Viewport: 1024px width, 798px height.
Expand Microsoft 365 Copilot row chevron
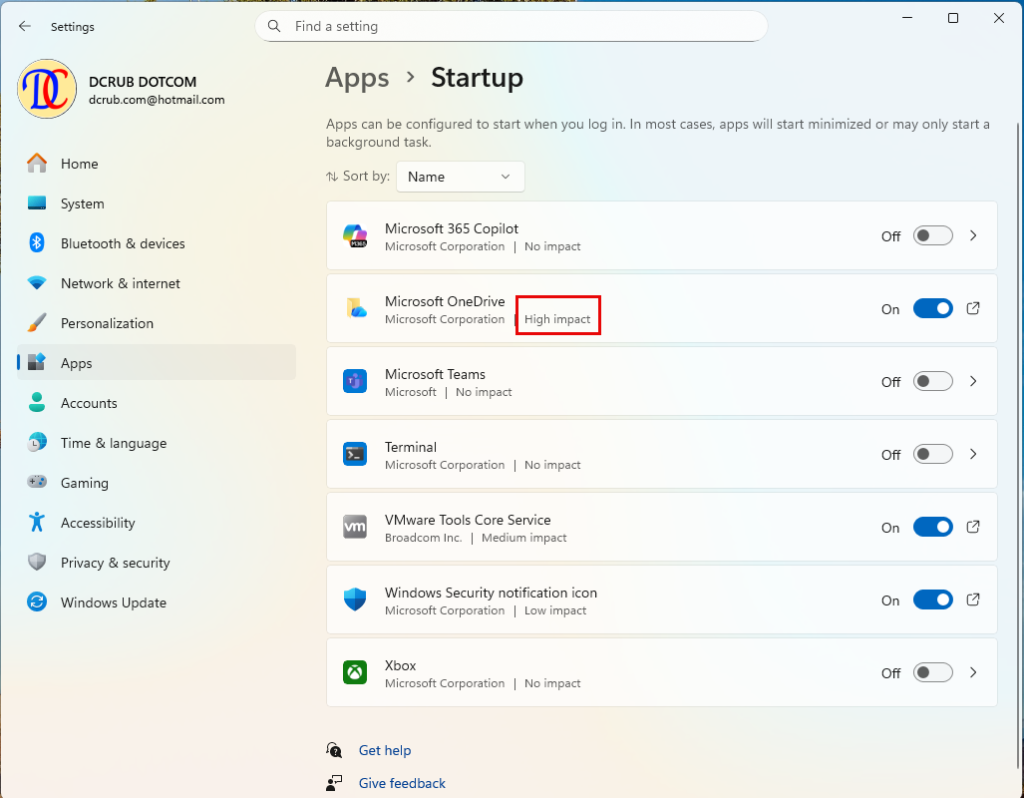pos(973,236)
